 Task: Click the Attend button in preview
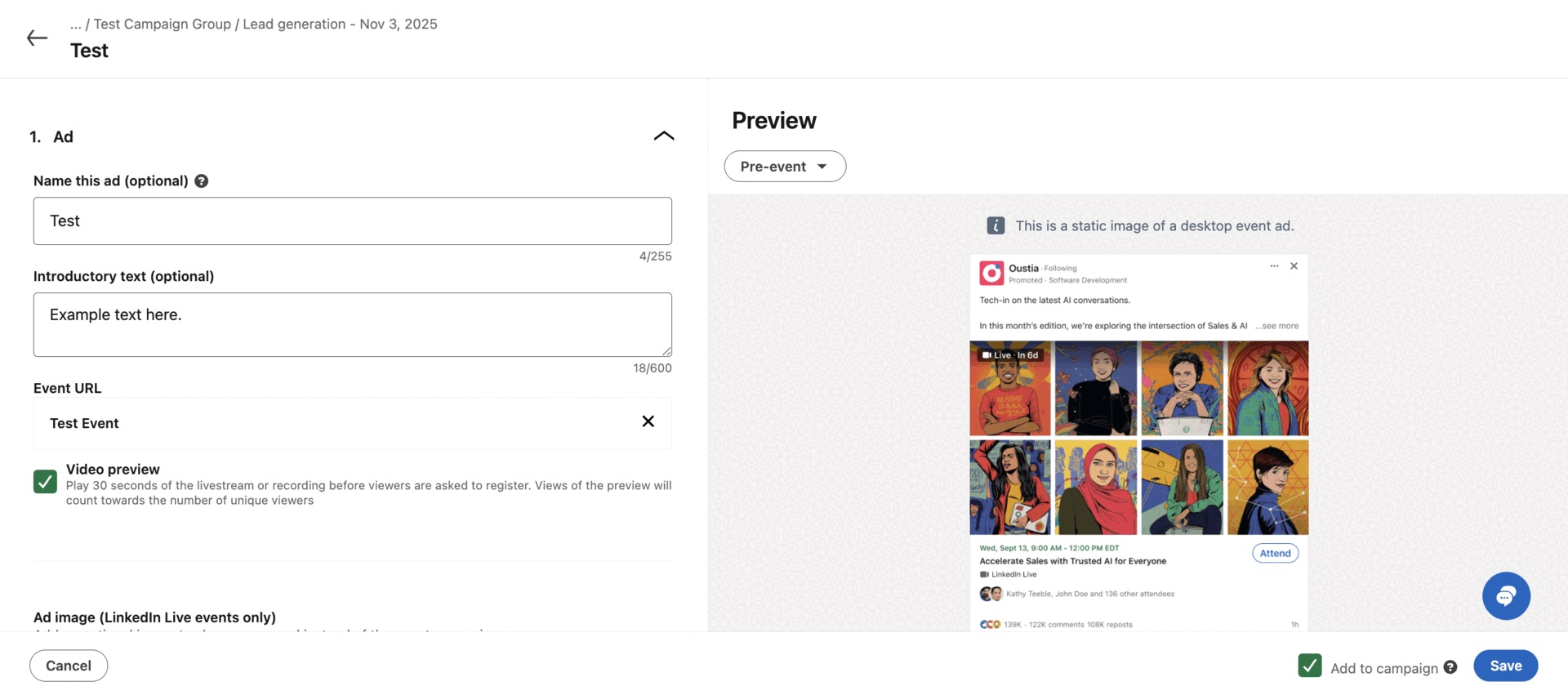tap(1274, 554)
